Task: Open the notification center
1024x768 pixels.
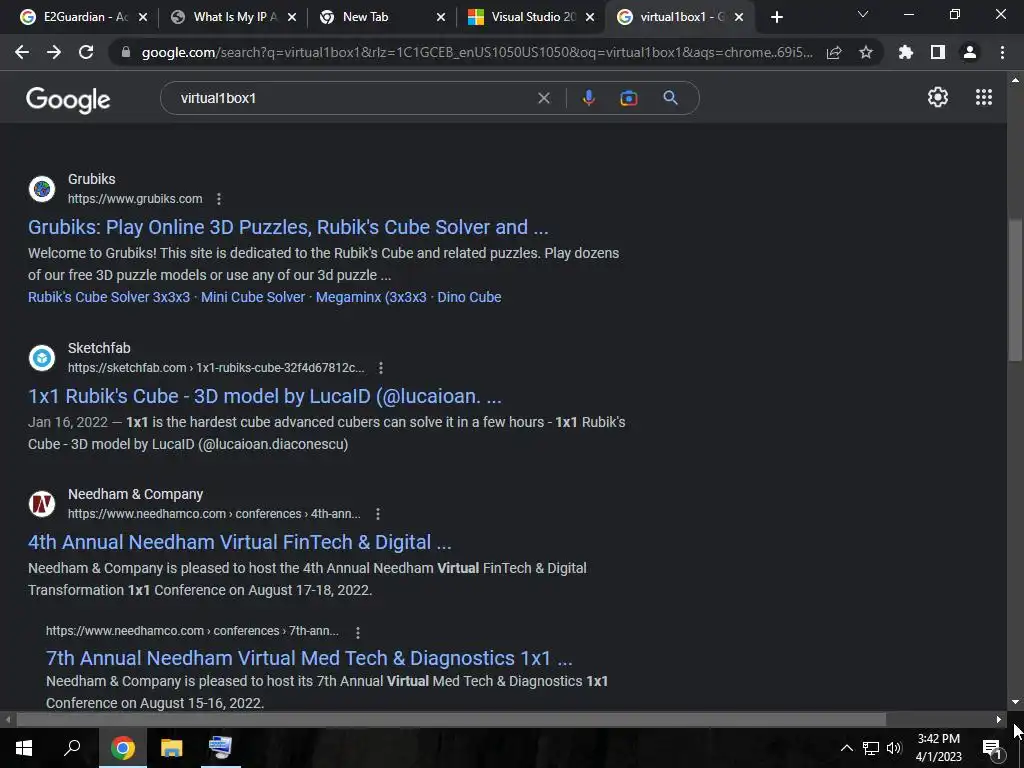Action: [x=992, y=748]
